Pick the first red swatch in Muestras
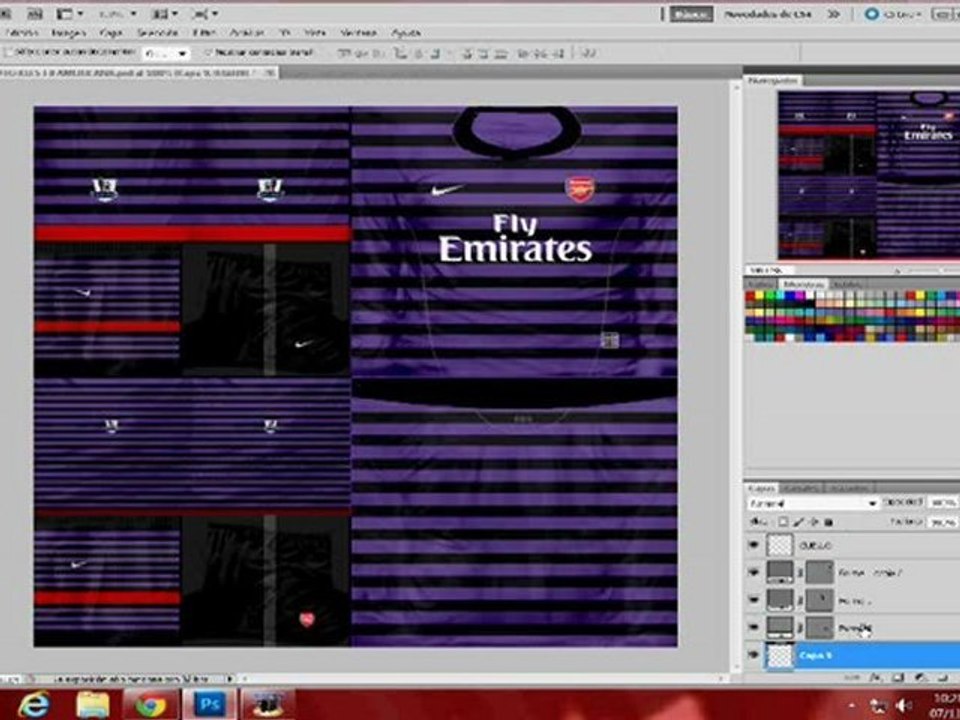This screenshot has height=720, width=960. click(x=751, y=296)
